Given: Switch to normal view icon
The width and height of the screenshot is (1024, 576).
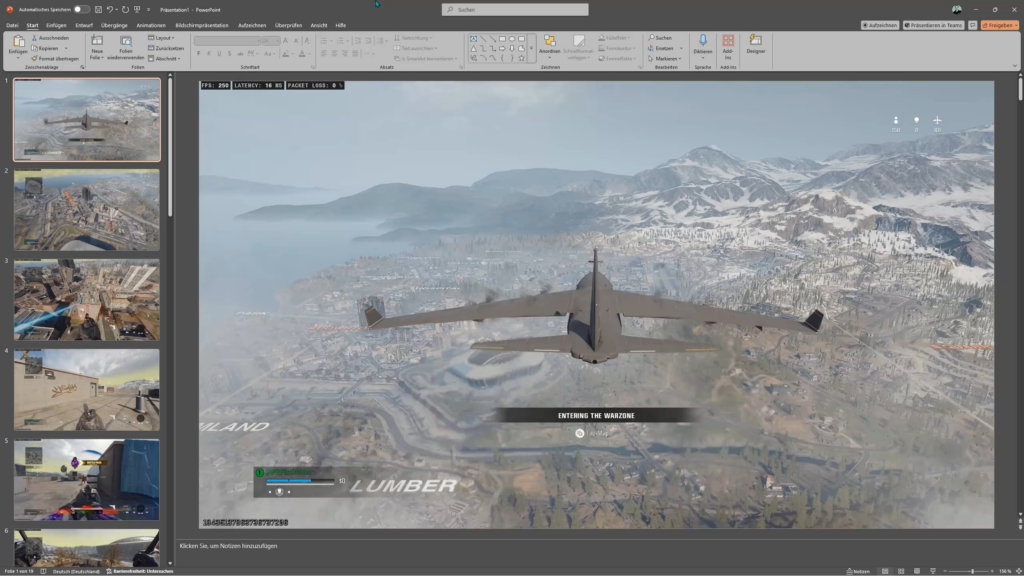Looking at the screenshot, I should pyautogui.click(x=885, y=571).
